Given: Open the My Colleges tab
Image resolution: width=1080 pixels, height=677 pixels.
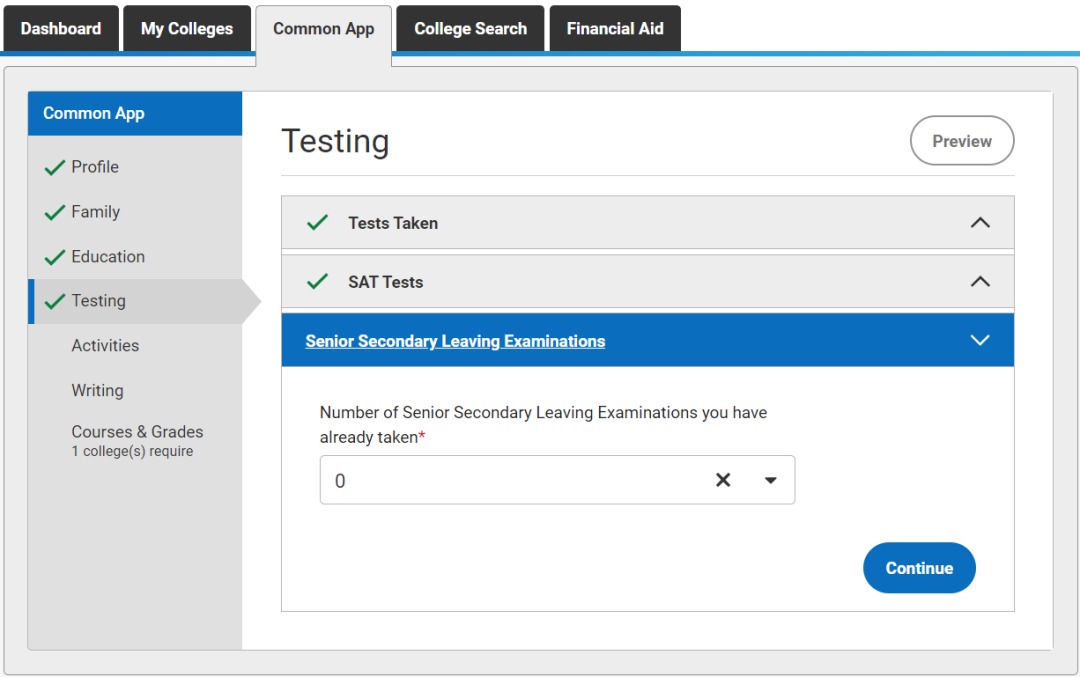Looking at the screenshot, I should (x=187, y=28).
